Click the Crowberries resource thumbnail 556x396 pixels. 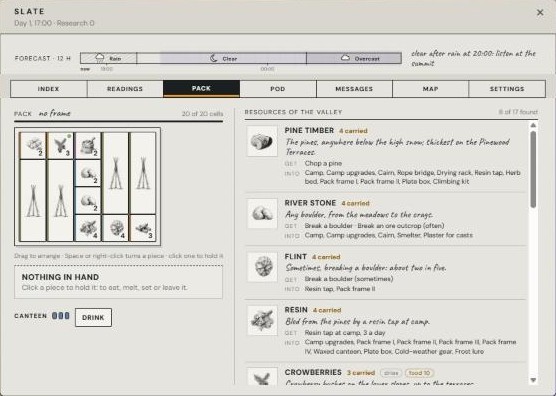pos(262,377)
